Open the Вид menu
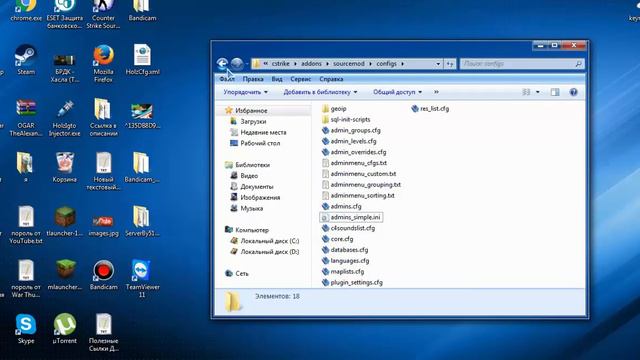 (277, 79)
